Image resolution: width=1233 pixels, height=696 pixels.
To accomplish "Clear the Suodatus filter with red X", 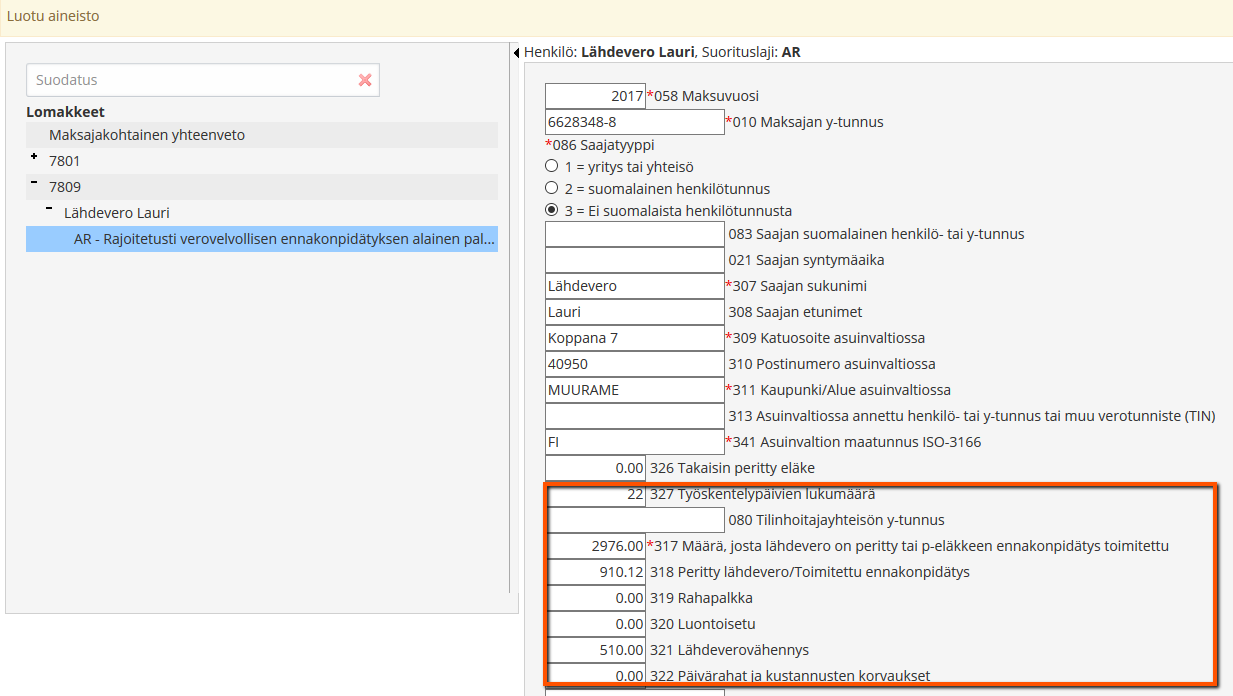I will point(365,80).
